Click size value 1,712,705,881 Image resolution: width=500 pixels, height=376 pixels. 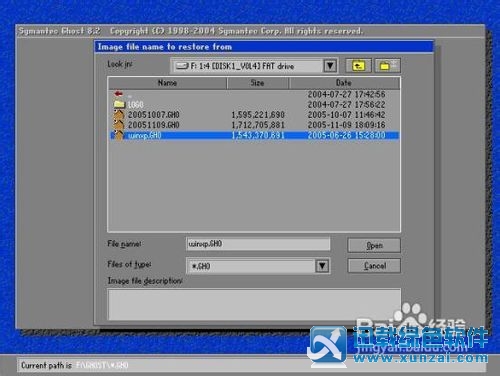point(258,125)
